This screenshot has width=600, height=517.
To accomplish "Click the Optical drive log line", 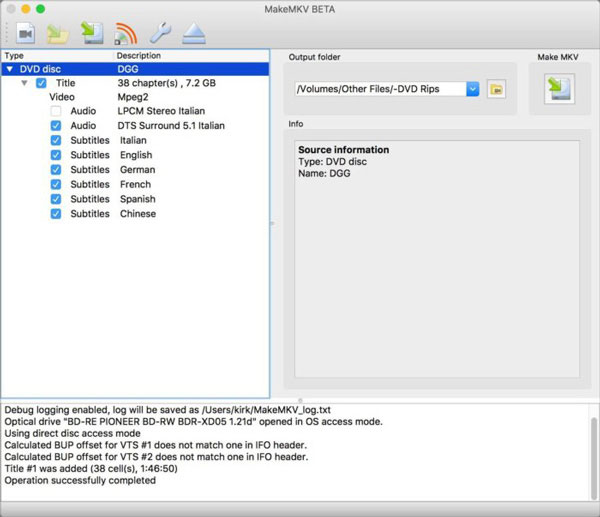I will tap(193, 422).
